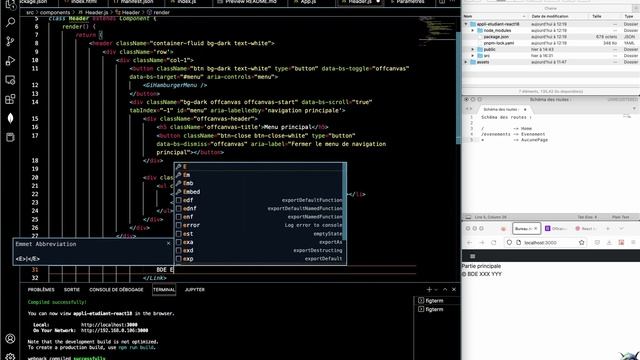The width and height of the screenshot is (640, 360).
Task: Switch to the TERMINAL panel tab
Action: pyautogui.click(x=164, y=289)
